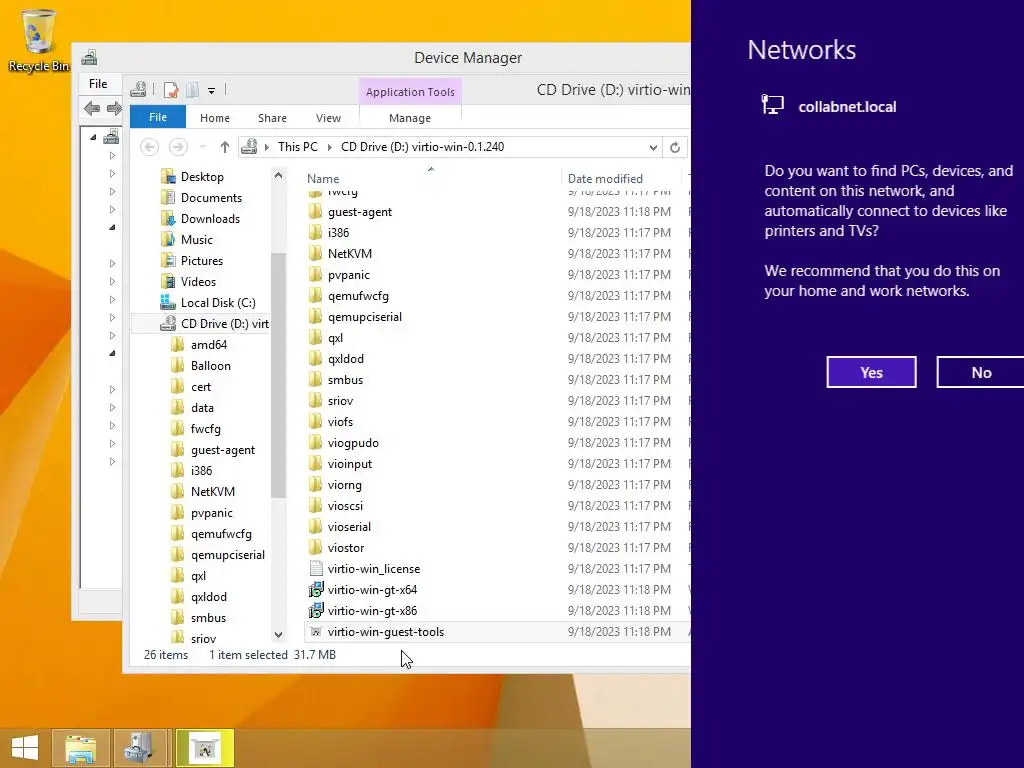Select Desktop in navigation pane
This screenshot has width=1024, height=768.
(202, 177)
